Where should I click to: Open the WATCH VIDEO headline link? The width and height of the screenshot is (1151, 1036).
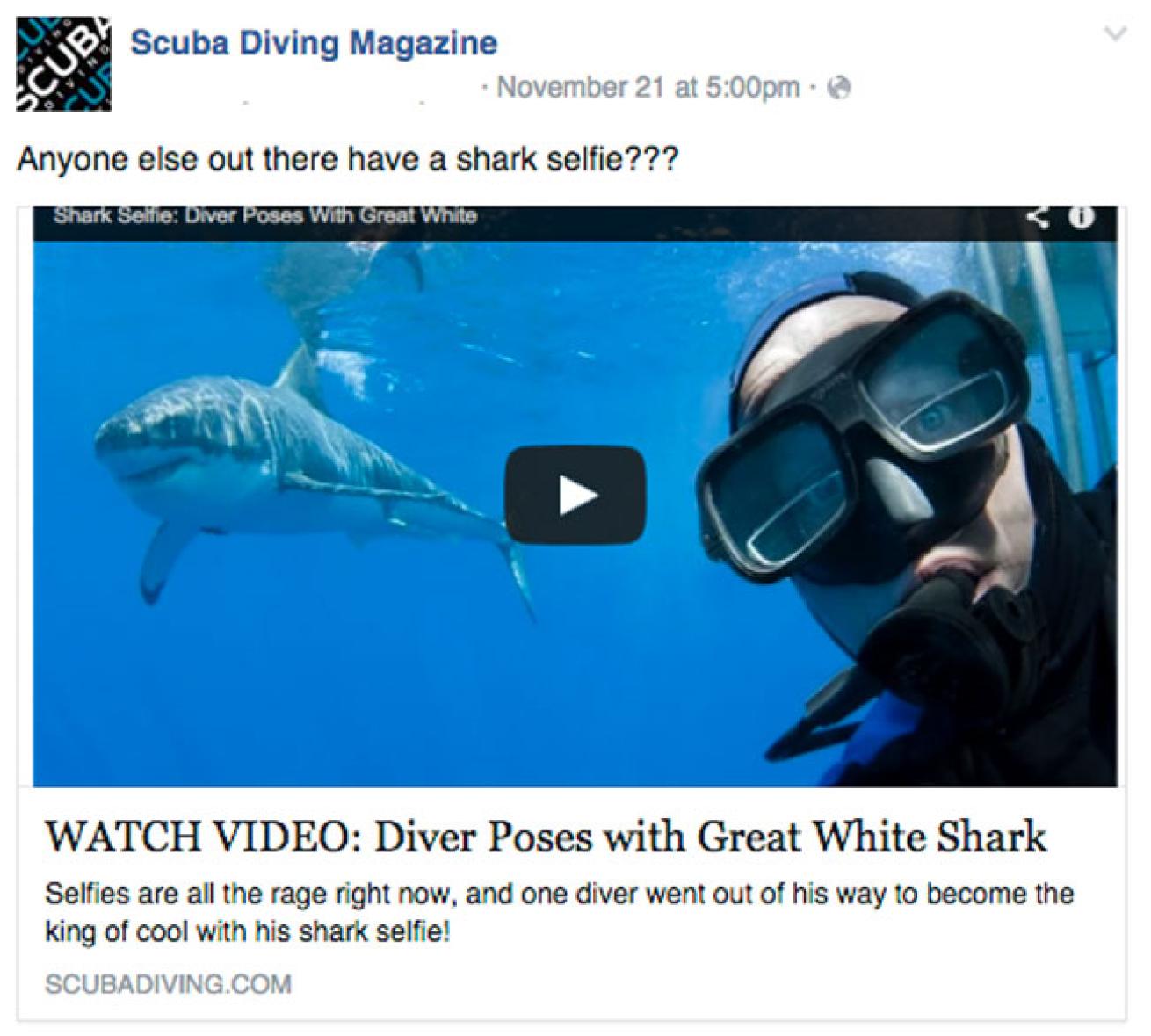coord(546,837)
